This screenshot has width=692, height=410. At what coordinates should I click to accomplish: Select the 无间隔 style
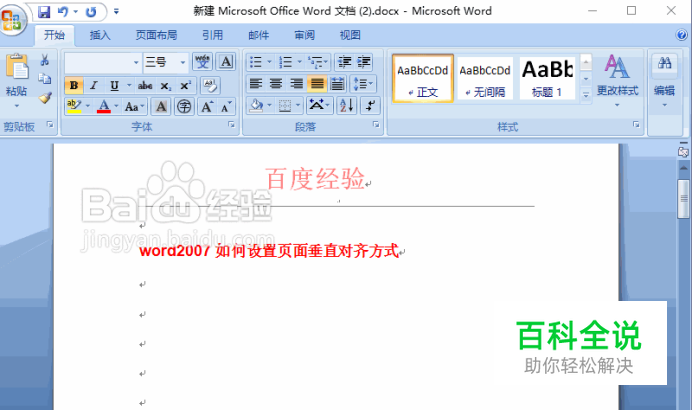485,79
